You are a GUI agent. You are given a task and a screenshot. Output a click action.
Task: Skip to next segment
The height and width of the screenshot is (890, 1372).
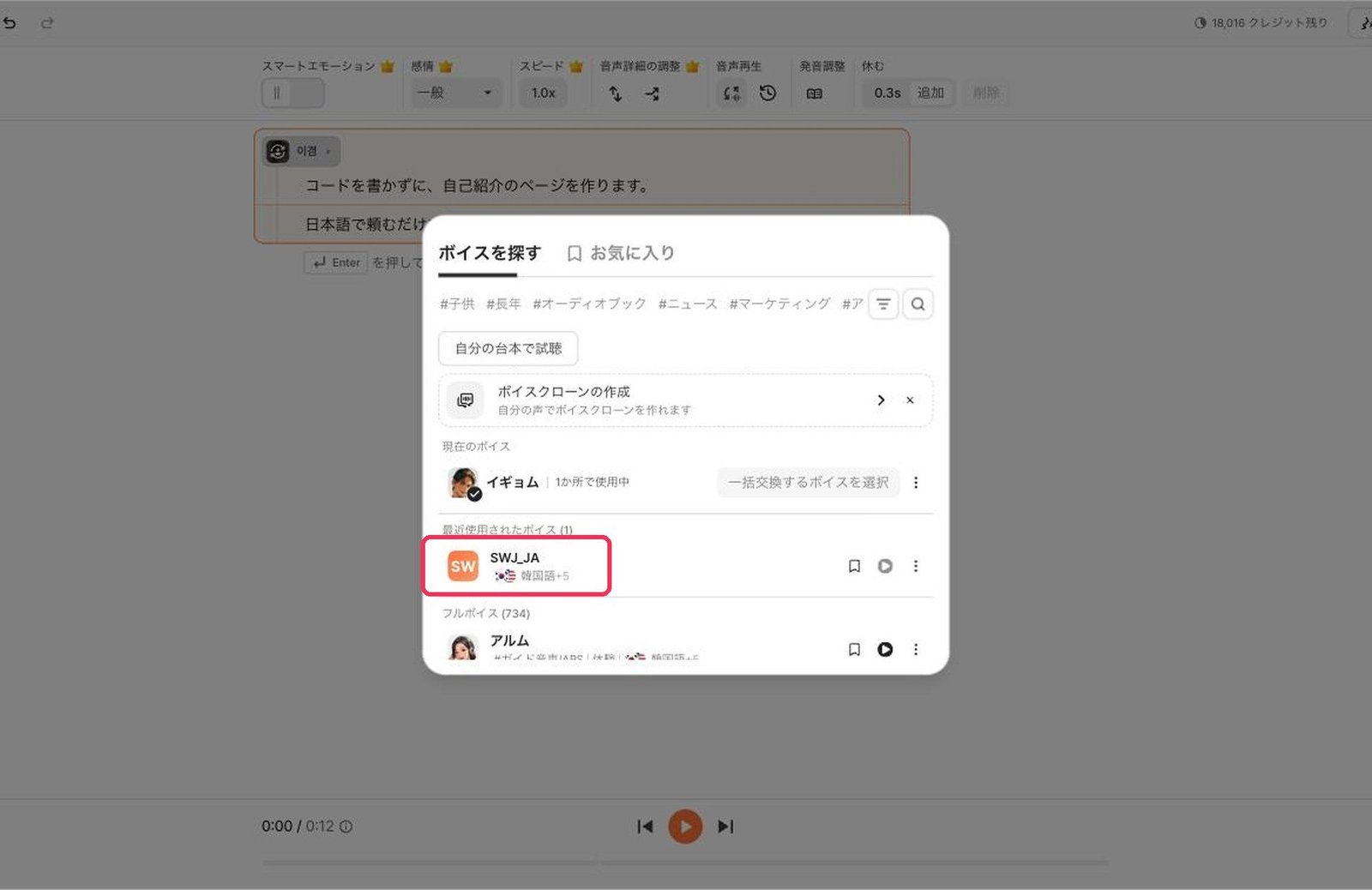pos(725,827)
